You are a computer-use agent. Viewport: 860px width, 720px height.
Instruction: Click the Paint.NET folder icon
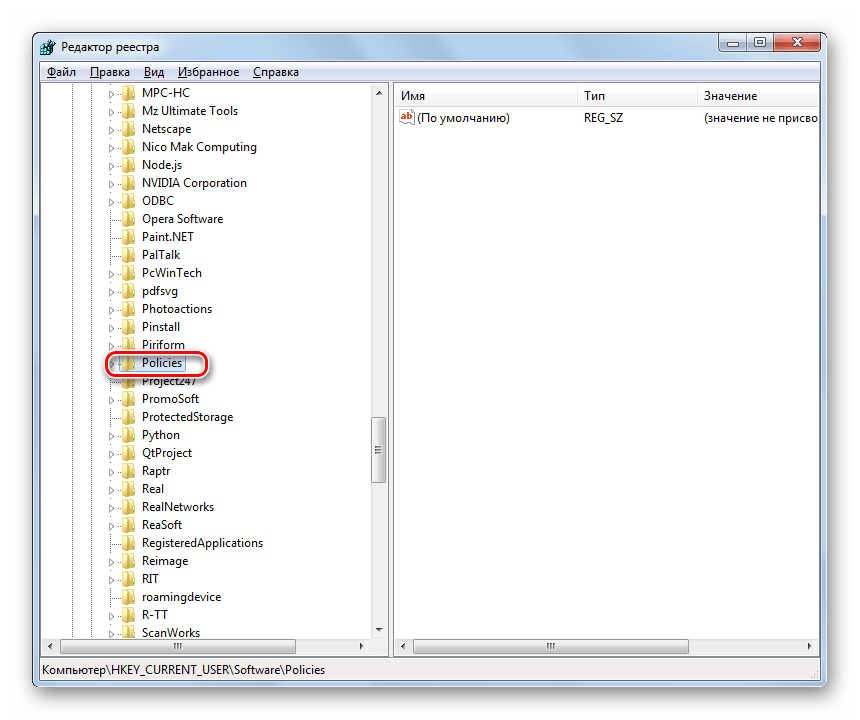click(129, 237)
